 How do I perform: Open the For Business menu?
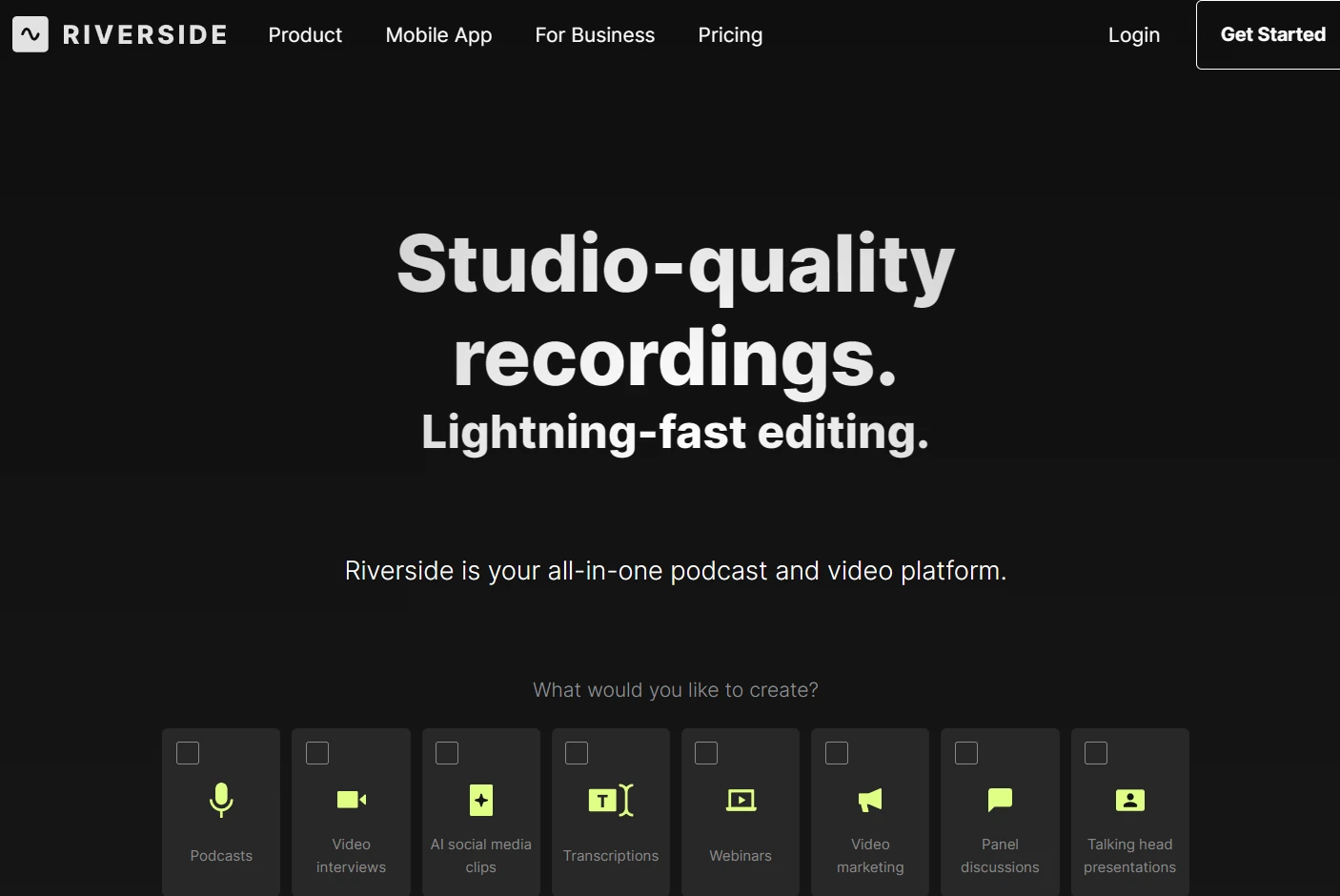tap(595, 35)
